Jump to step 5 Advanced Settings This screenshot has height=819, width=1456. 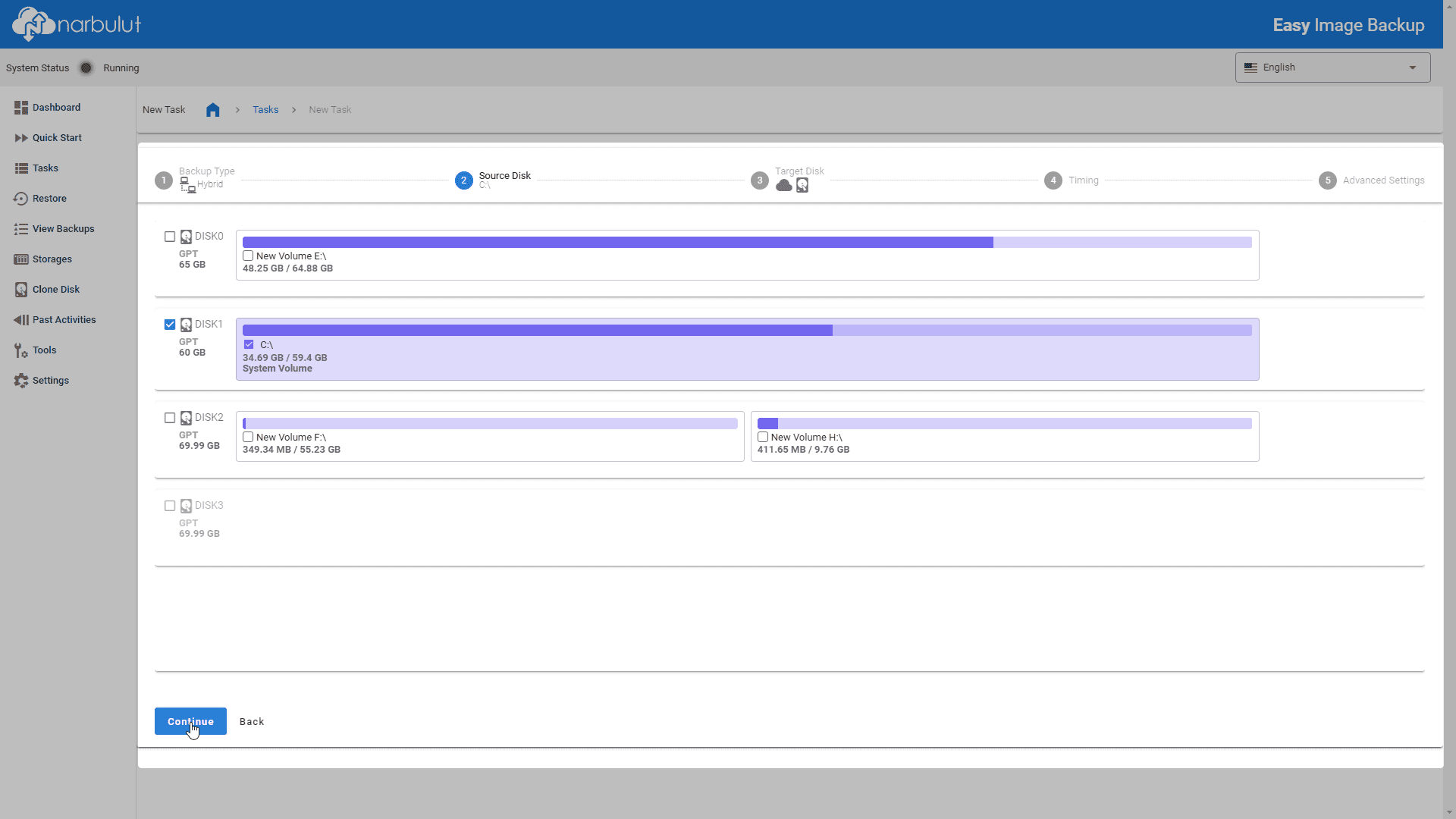click(1372, 180)
